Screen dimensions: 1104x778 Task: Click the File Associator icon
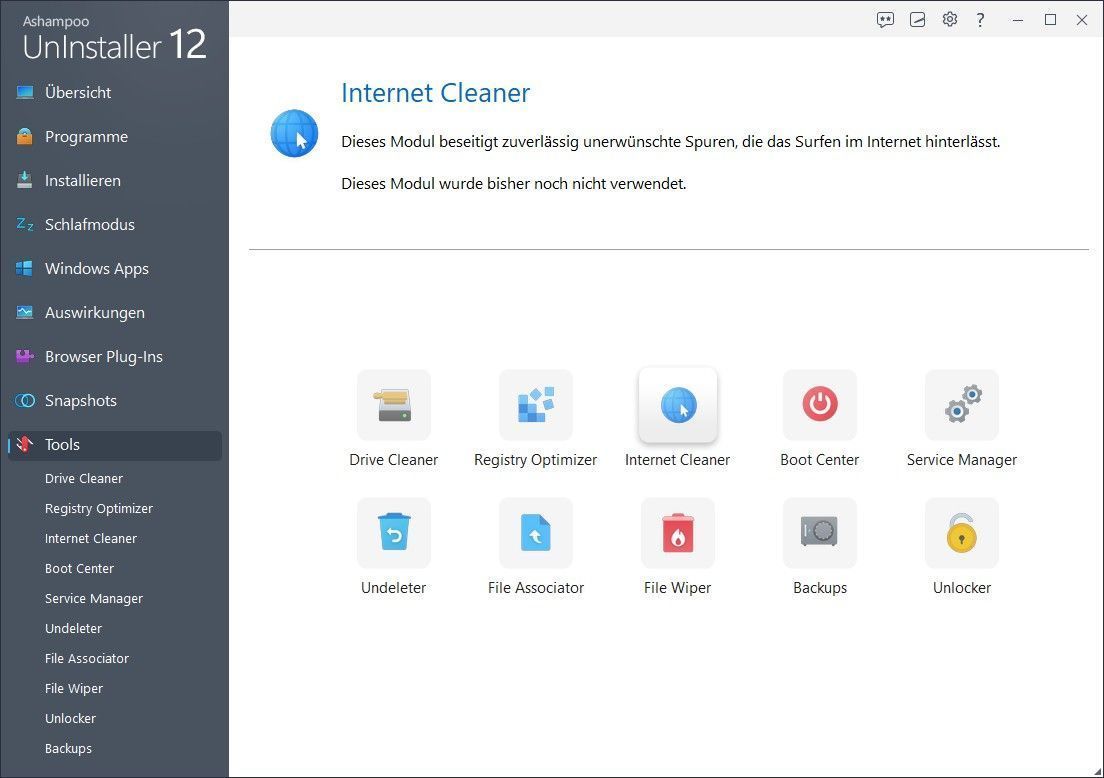[x=535, y=533]
